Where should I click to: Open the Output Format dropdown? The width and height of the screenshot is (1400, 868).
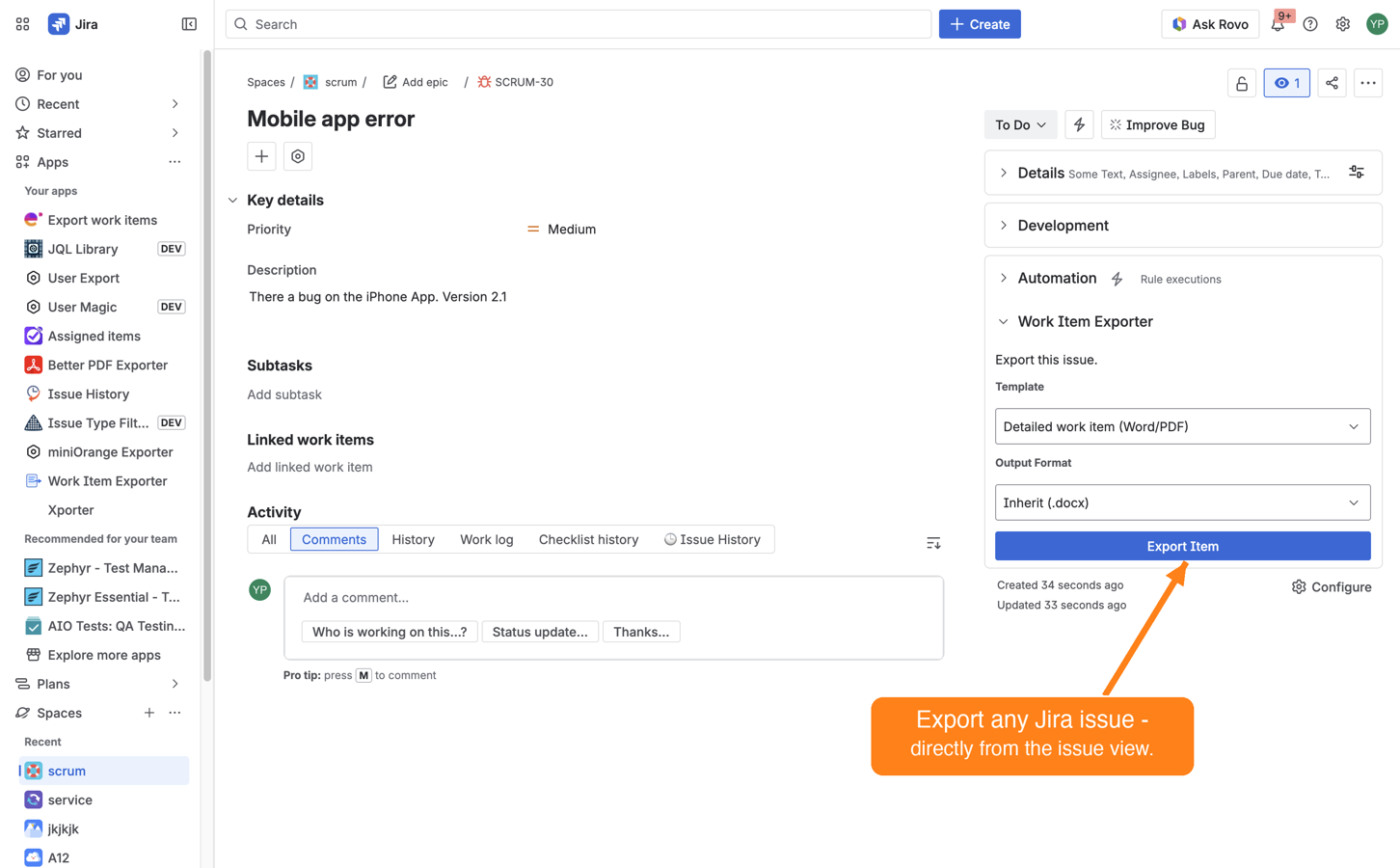coord(1182,502)
